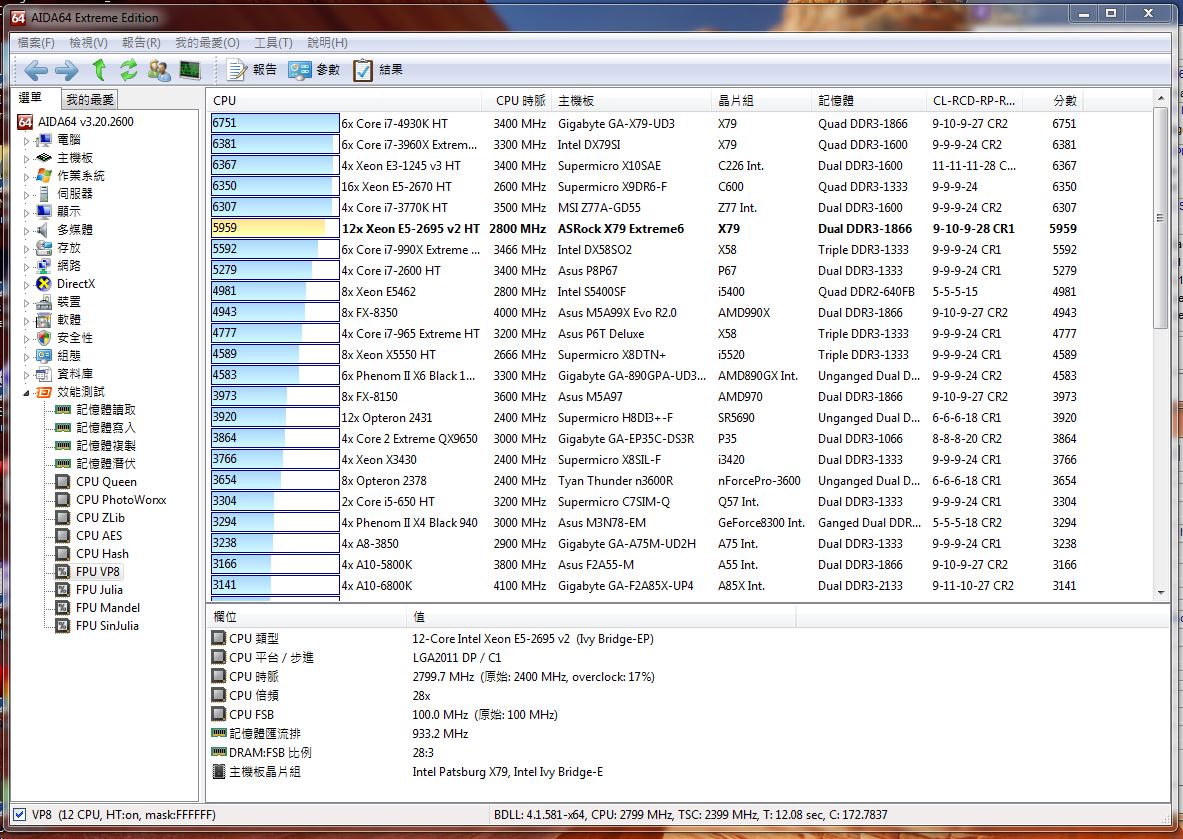This screenshot has height=839, width=1183.
Task: Expand the 裝置 tree node arrow
Action: pyautogui.click(x=26, y=303)
